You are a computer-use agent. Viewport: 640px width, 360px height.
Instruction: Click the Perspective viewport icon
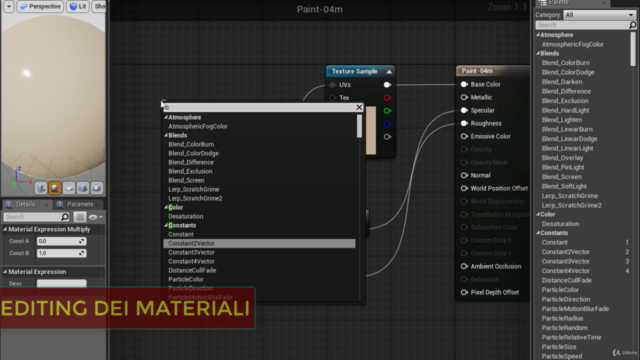pyautogui.click(x=24, y=7)
